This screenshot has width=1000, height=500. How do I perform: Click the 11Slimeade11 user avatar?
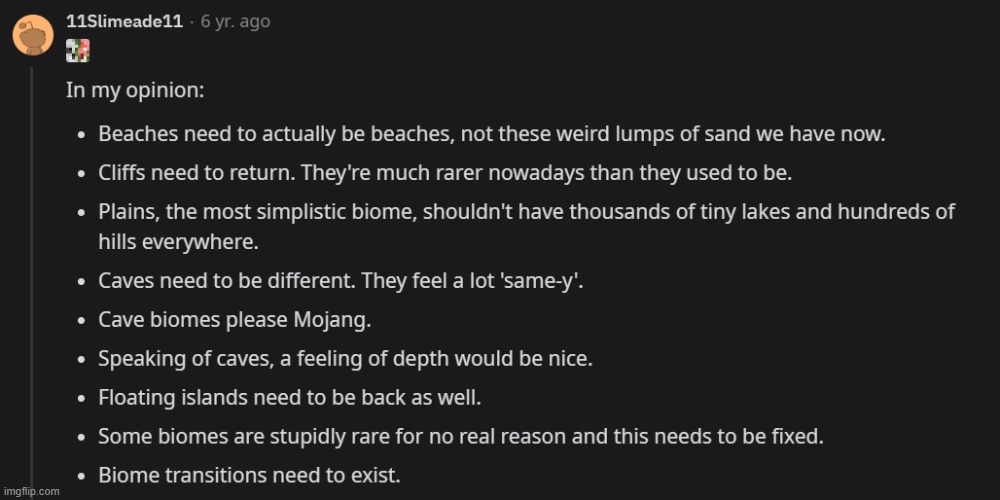pyautogui.click(x=32, y=35)
